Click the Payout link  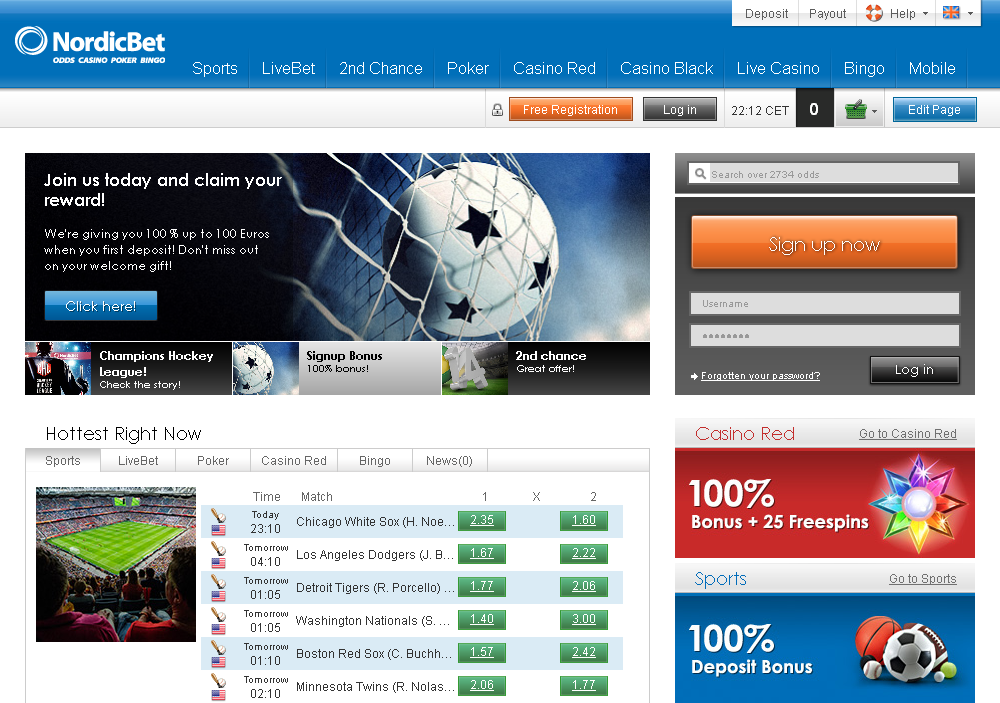[827, 13]
